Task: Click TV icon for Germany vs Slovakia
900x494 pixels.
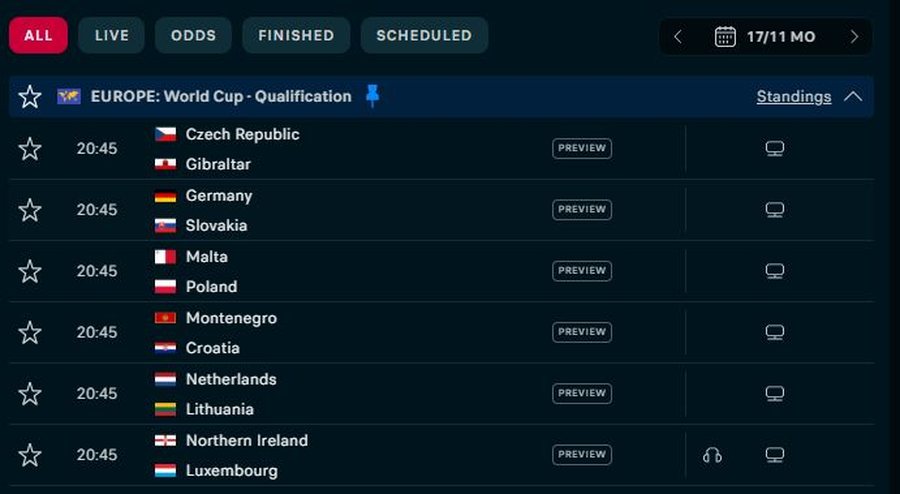Action: tap(774, 210)
